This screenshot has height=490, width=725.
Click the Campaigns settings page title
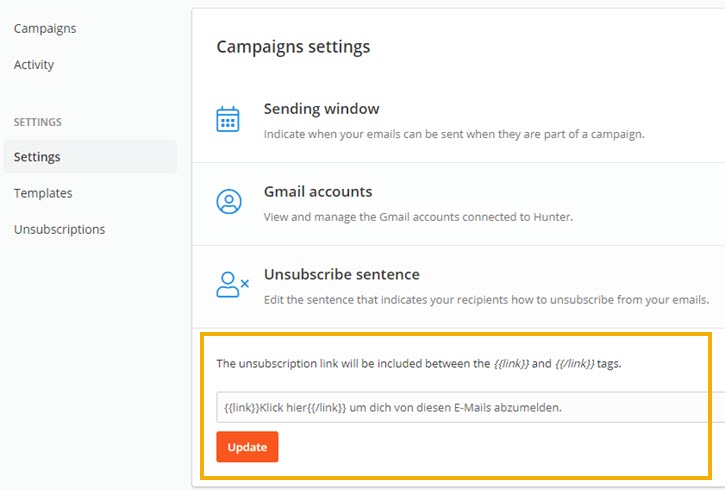pos(293,47)
